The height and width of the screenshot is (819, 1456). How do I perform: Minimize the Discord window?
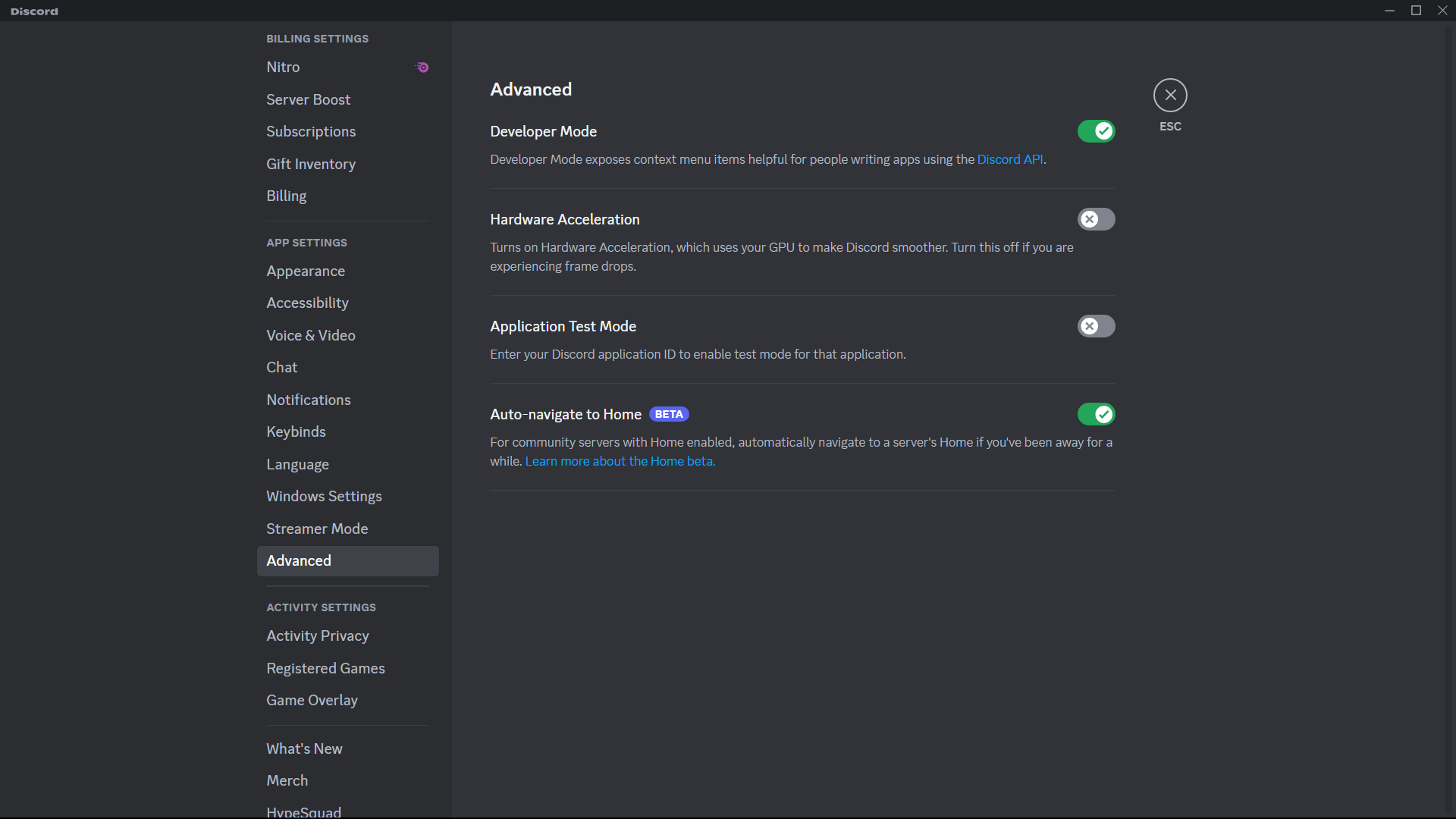(1389, 10)
